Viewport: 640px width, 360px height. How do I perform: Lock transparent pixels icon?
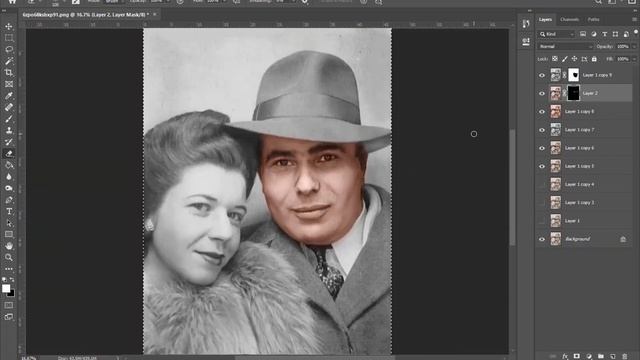(555, 59)
